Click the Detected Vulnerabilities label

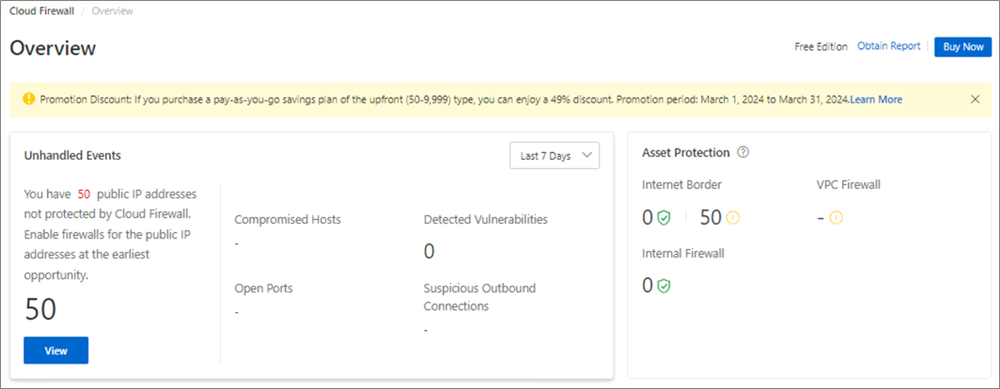pos(485,220)
